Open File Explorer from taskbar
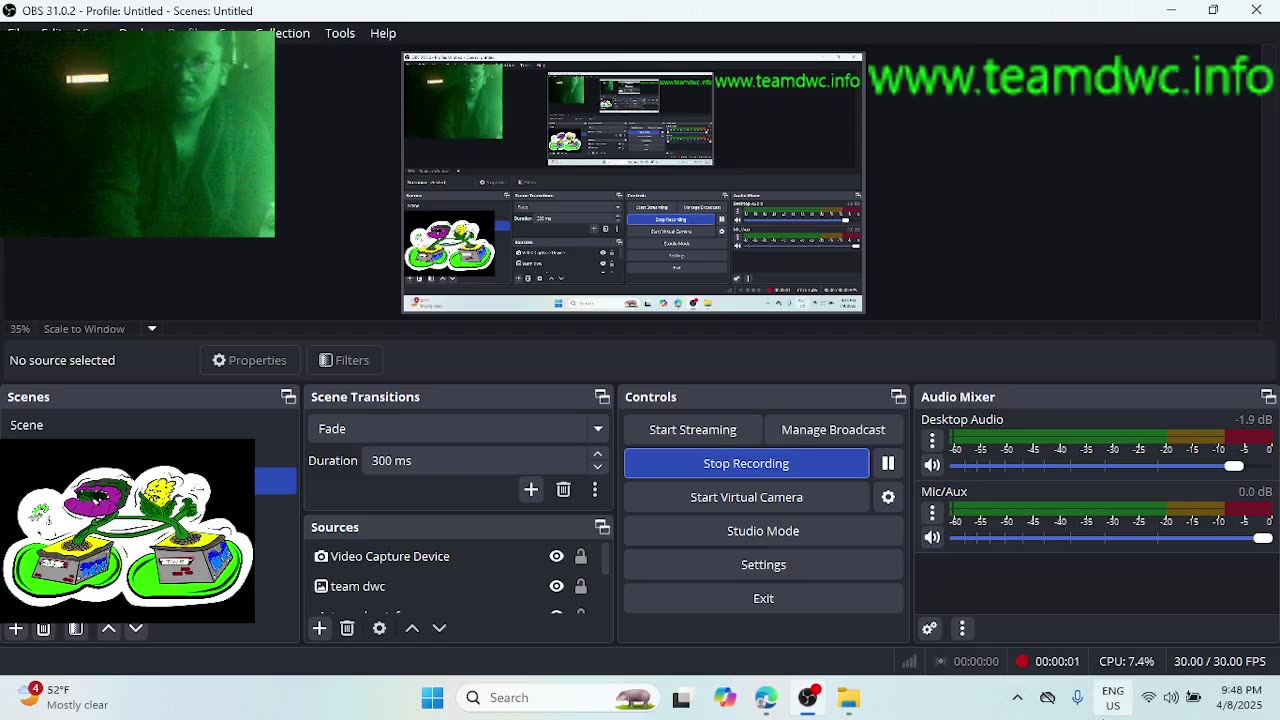 point(848,698)
